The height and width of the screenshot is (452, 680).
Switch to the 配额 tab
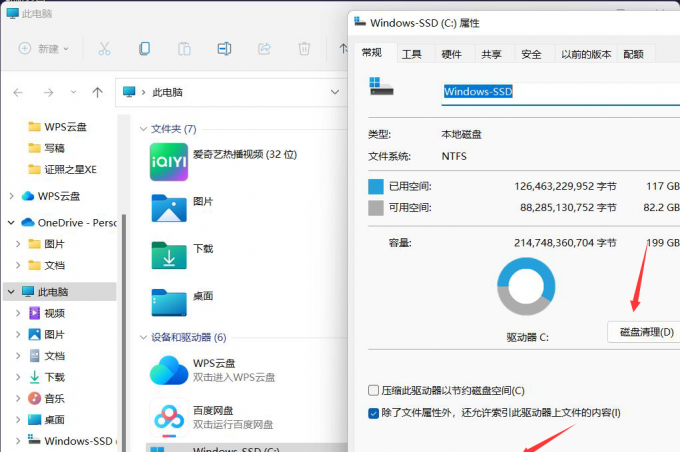(634, 54)
